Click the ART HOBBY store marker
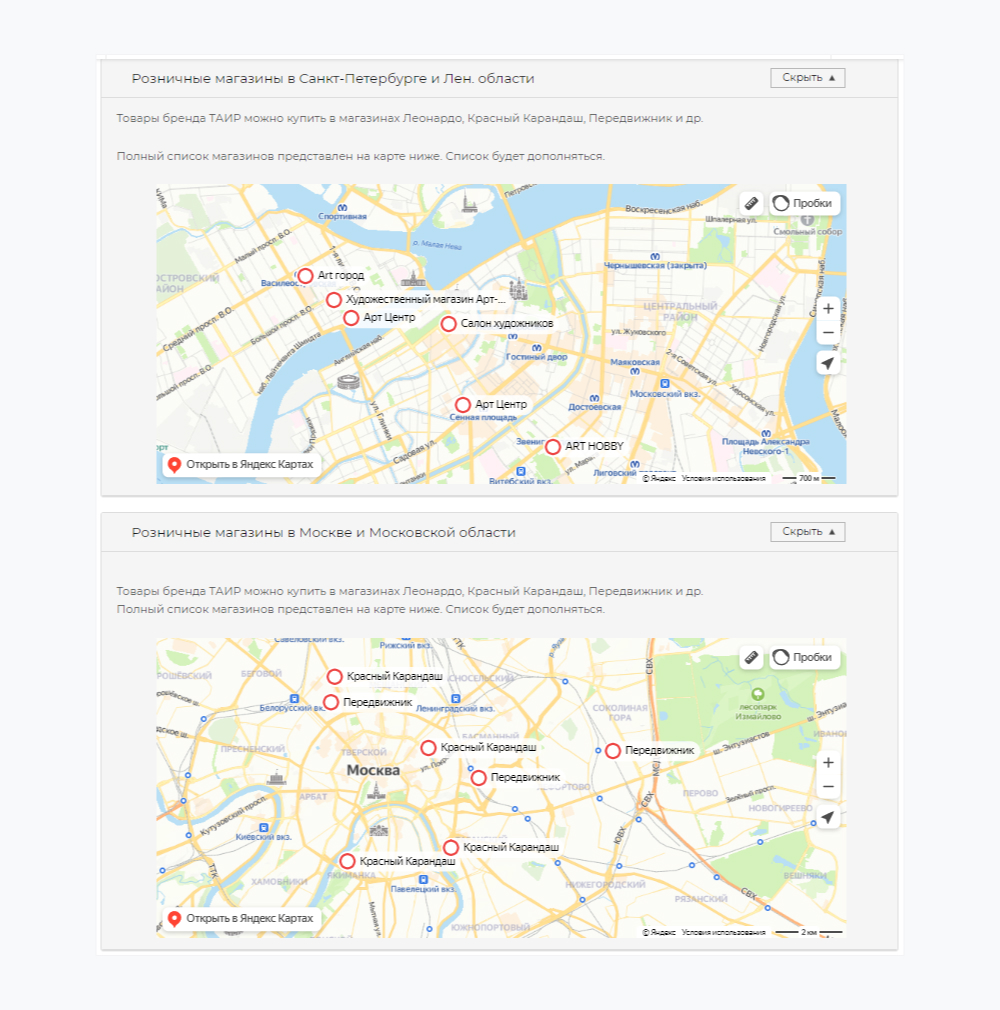This screenshot has height=1010, width=1000. pyautogui.click(x=553, y=446)
